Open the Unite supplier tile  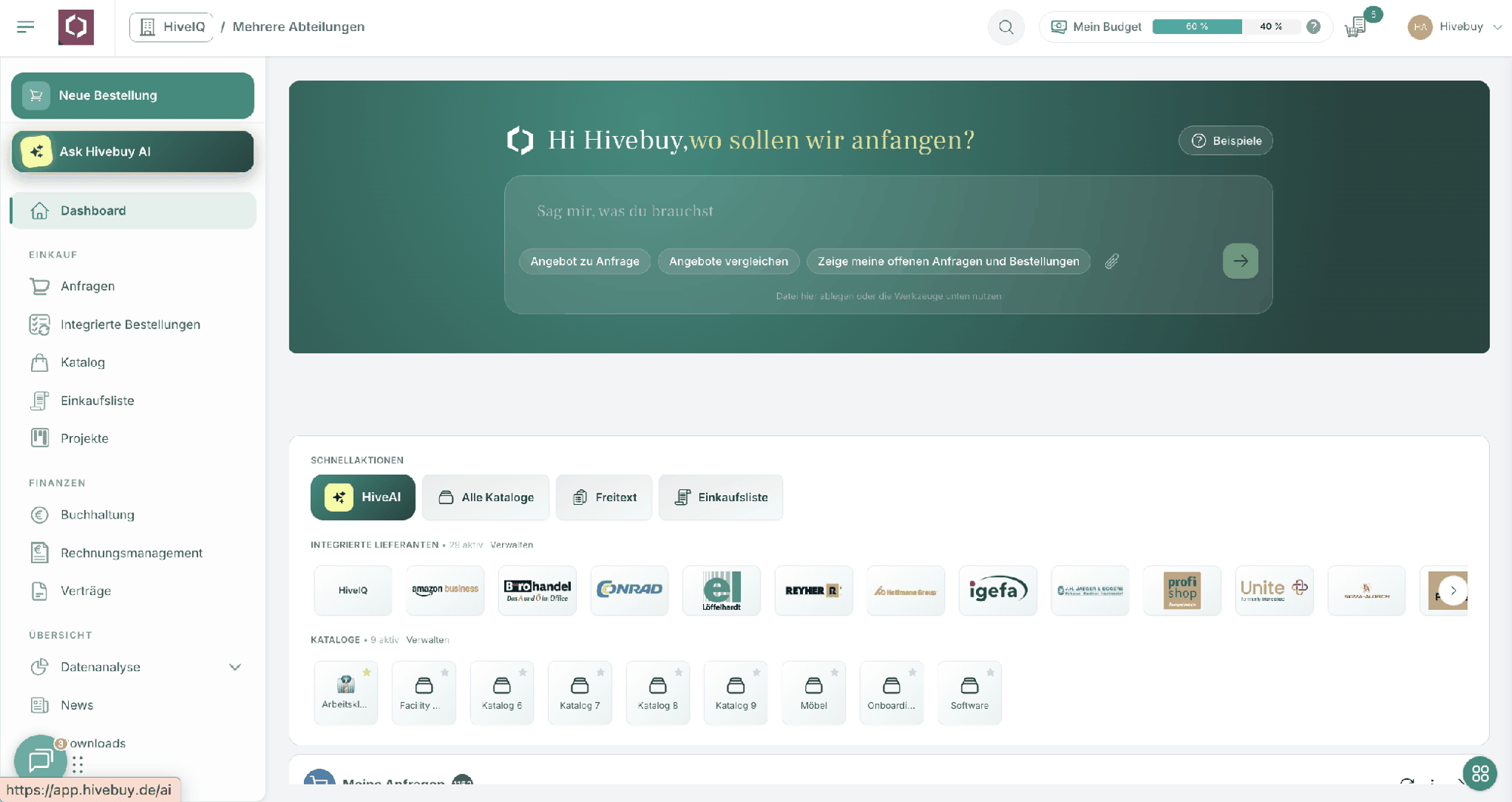[x=1274, y=590]
